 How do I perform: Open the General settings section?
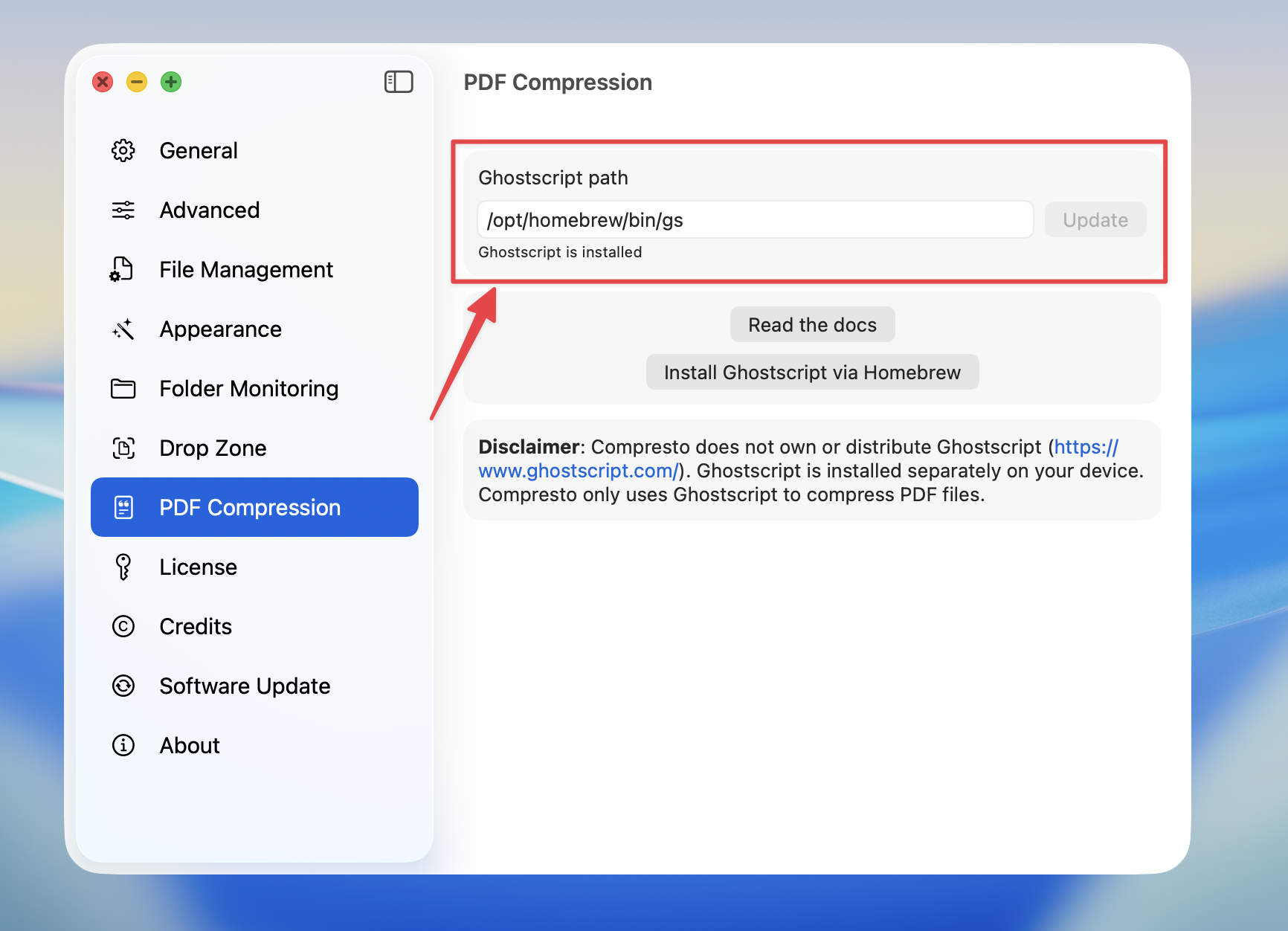254,151
